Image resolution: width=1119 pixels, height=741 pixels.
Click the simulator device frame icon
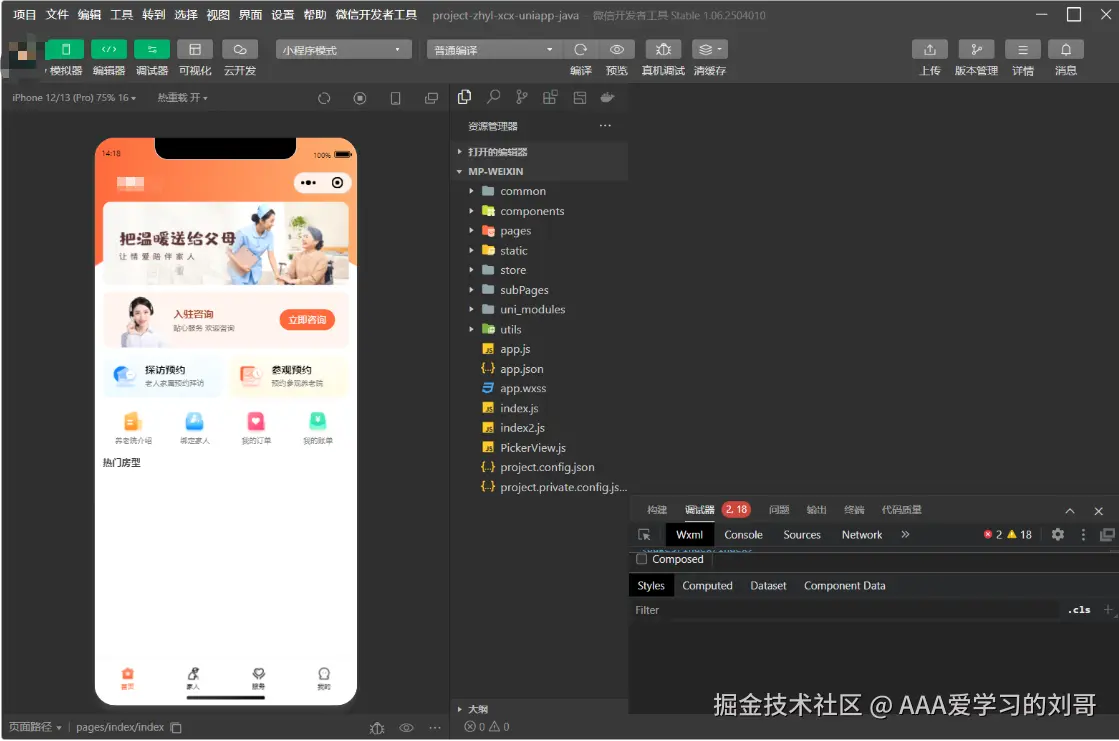(x=395, y=99)
